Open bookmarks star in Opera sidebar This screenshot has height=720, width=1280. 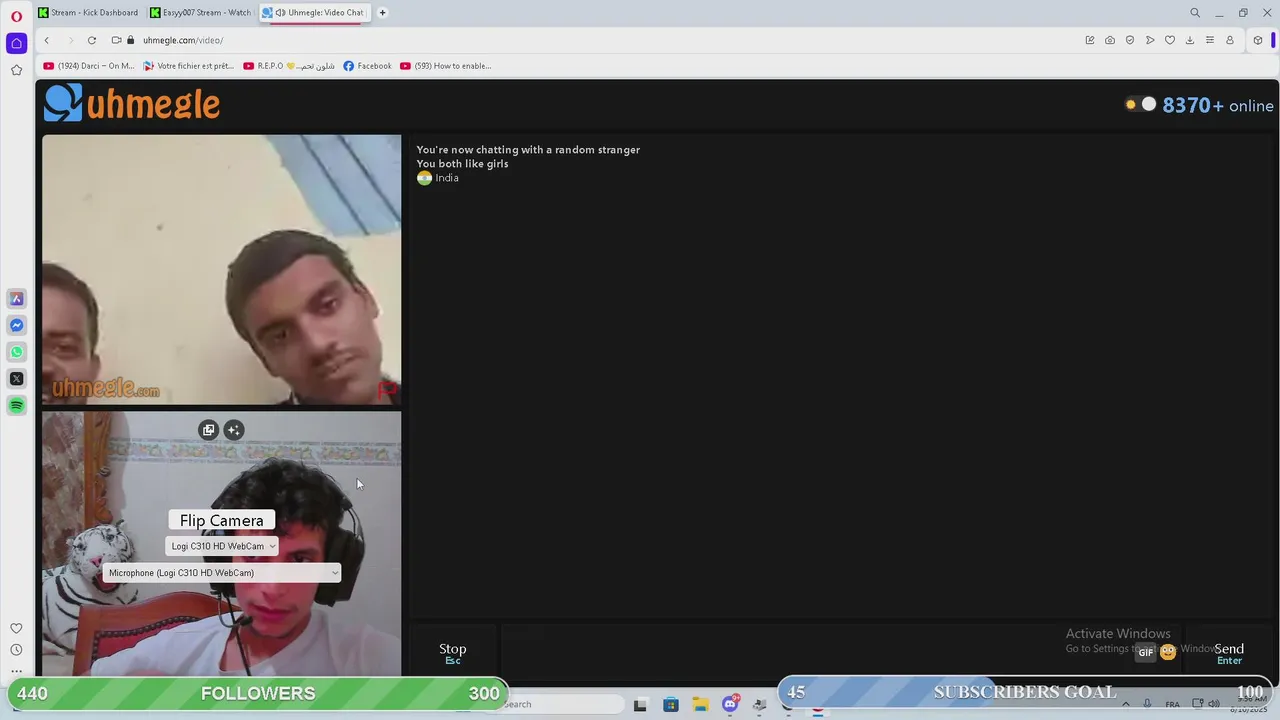16,70
